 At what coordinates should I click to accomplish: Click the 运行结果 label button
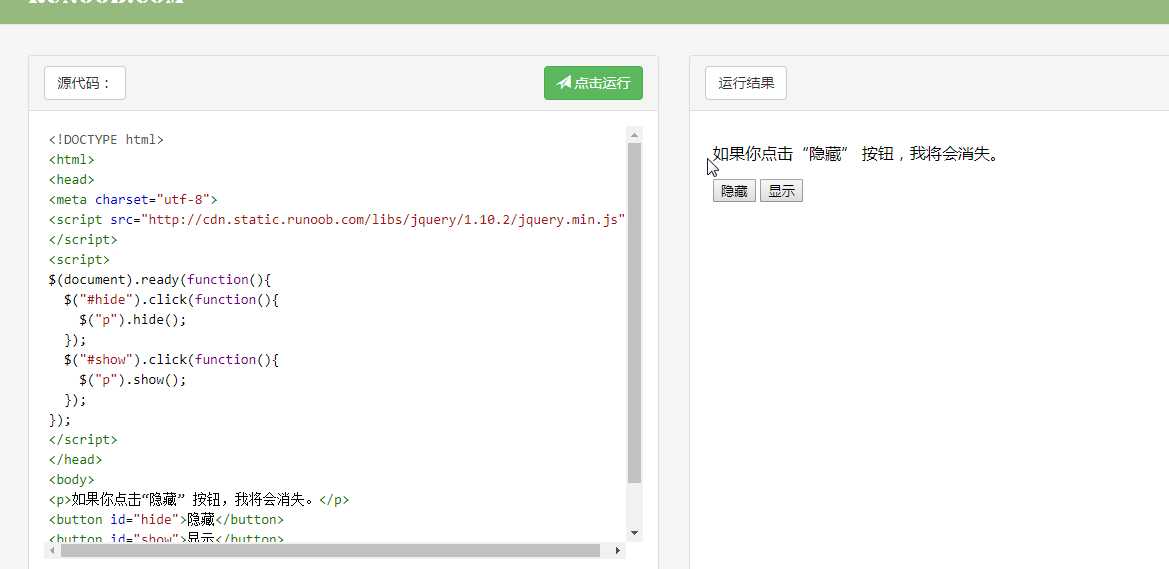(x=746, y=83)
